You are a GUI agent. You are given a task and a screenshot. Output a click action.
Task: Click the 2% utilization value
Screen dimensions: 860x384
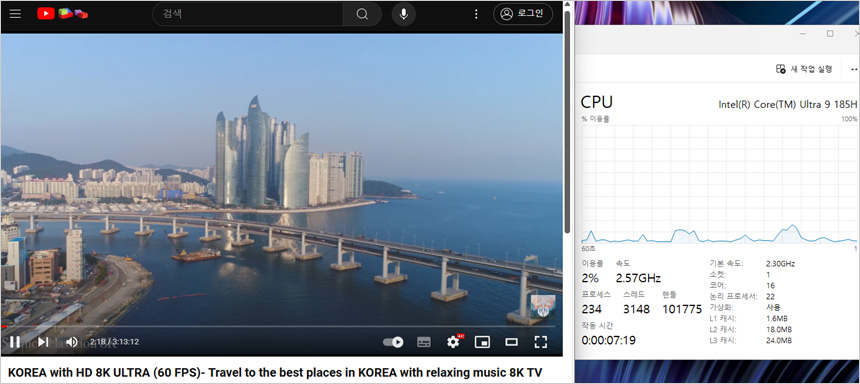(x=591, y=278)
